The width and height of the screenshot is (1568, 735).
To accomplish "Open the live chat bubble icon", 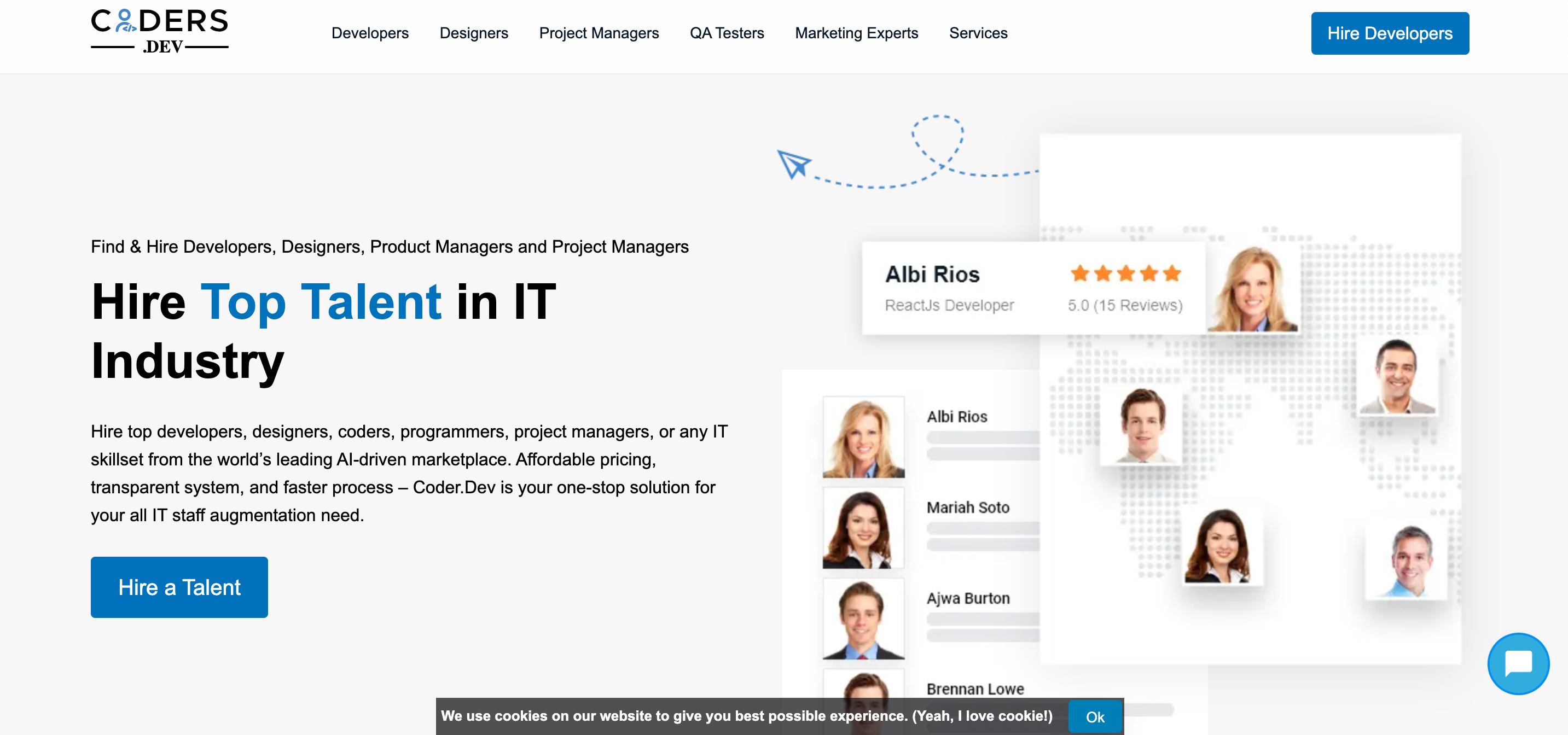I will pos(1518,663).
